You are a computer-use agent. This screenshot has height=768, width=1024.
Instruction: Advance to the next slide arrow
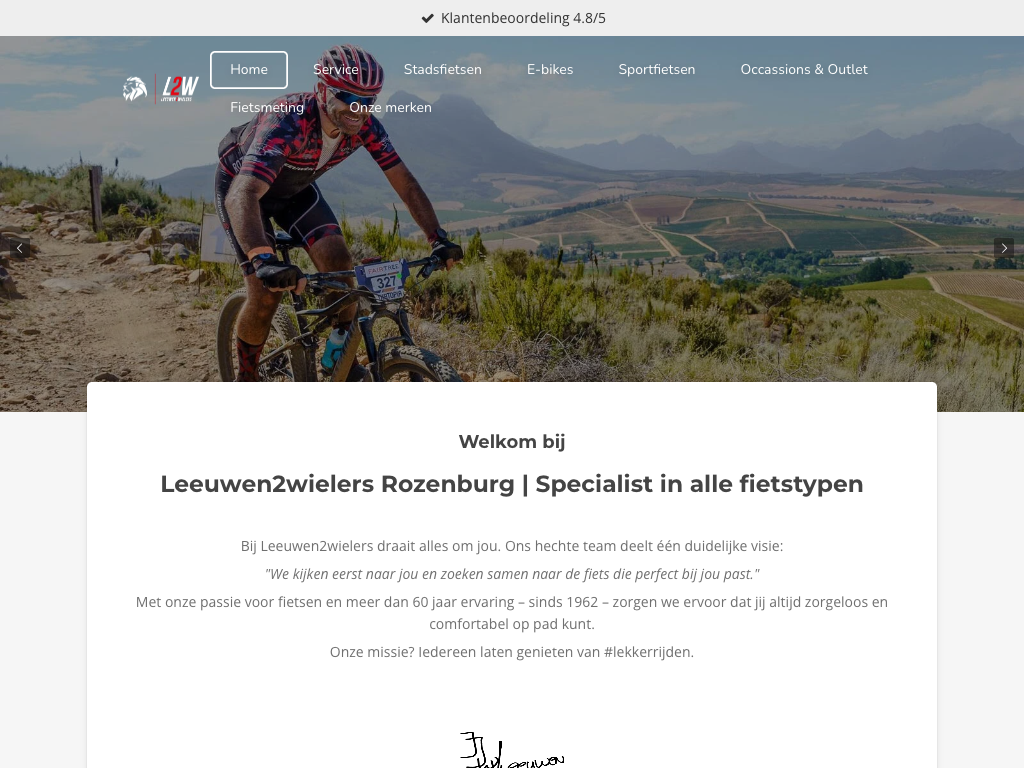tap(1004, 248)
